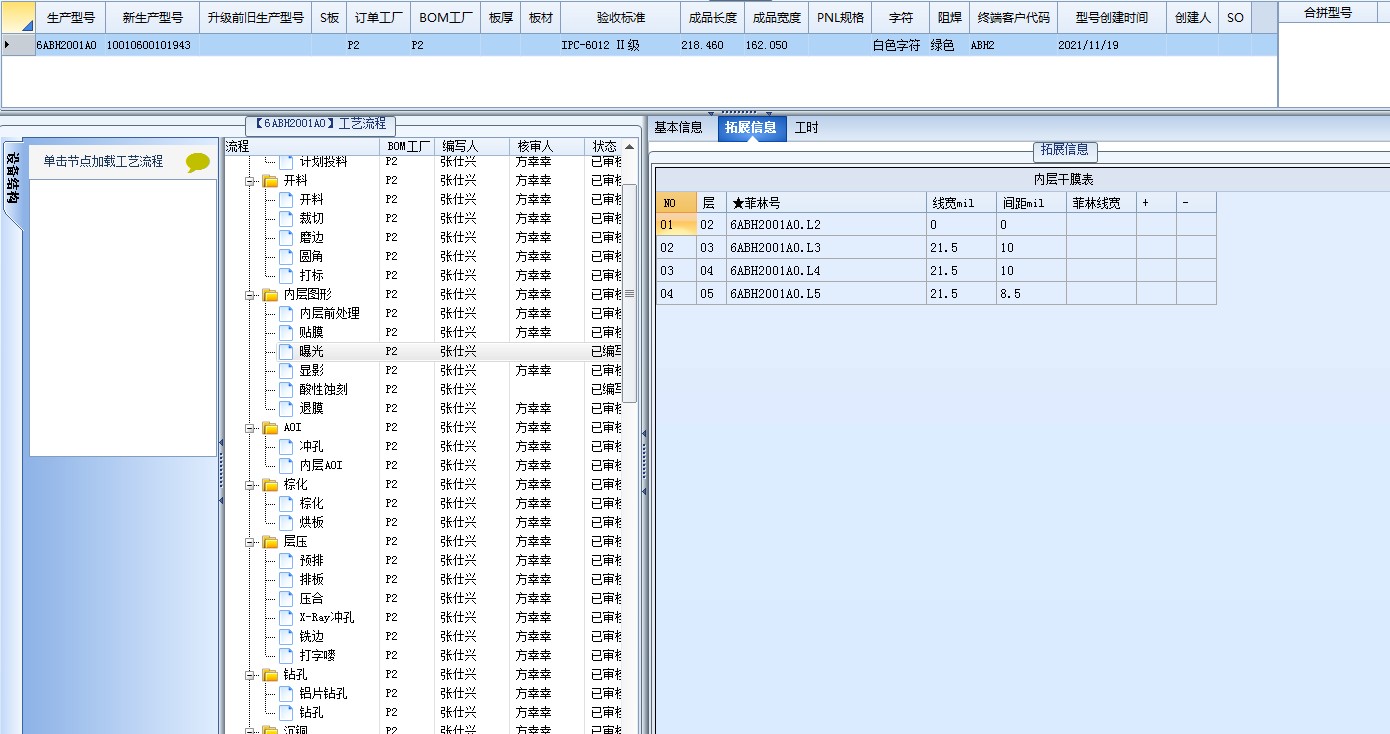Screen dimensions: 1390x734
Task: Click the 酸性蚀刻 document icon
Action: (x=286, y=389)
